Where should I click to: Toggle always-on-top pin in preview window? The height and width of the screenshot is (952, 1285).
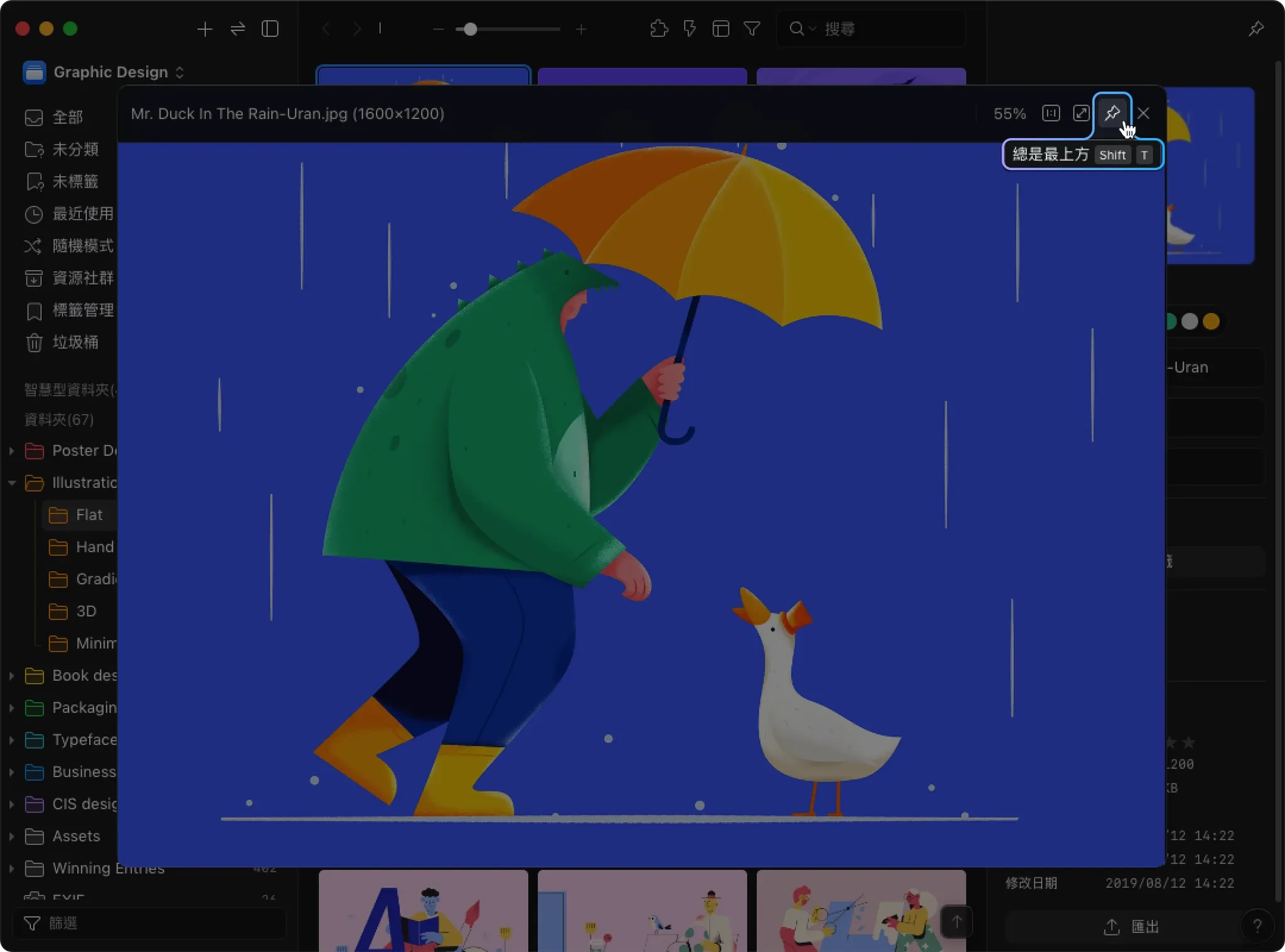point(1112,114)
